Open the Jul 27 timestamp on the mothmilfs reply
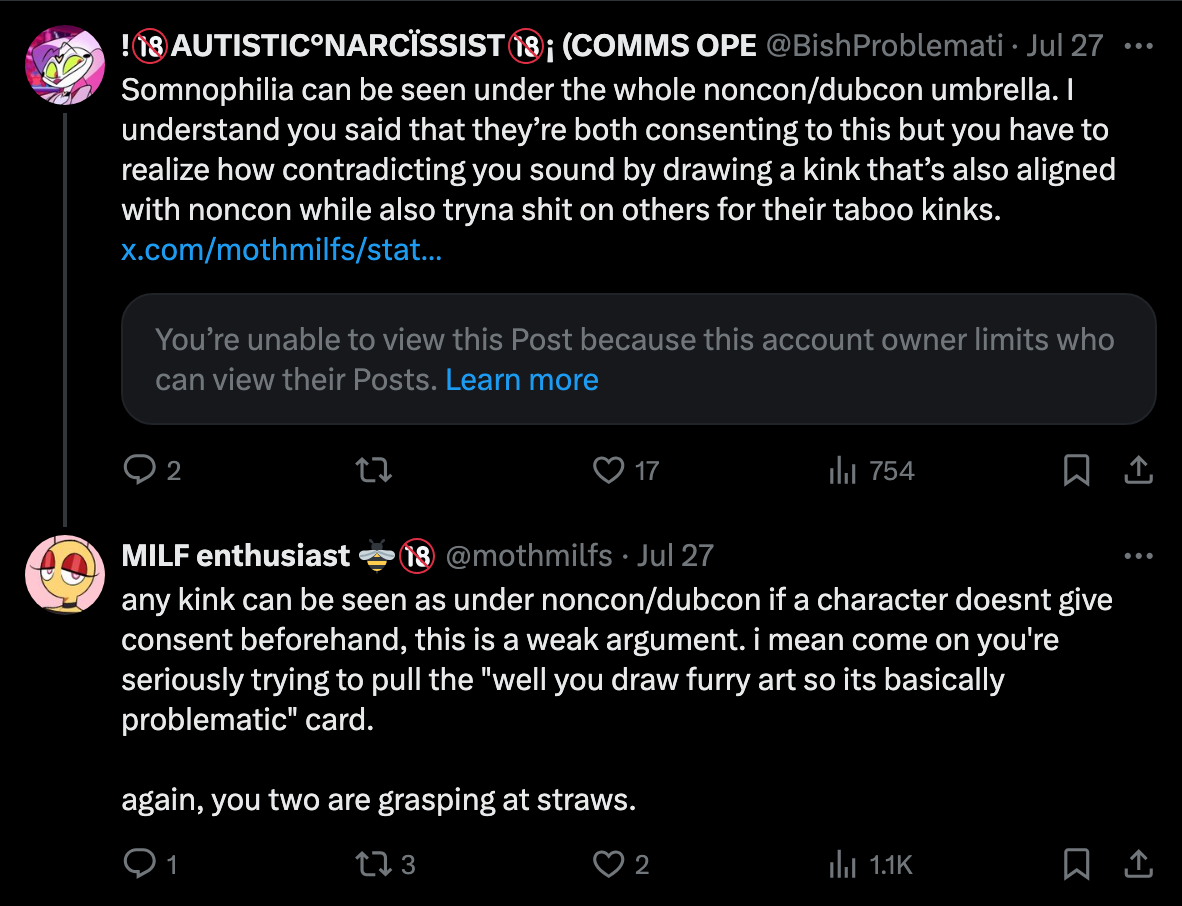 (675, 556)
